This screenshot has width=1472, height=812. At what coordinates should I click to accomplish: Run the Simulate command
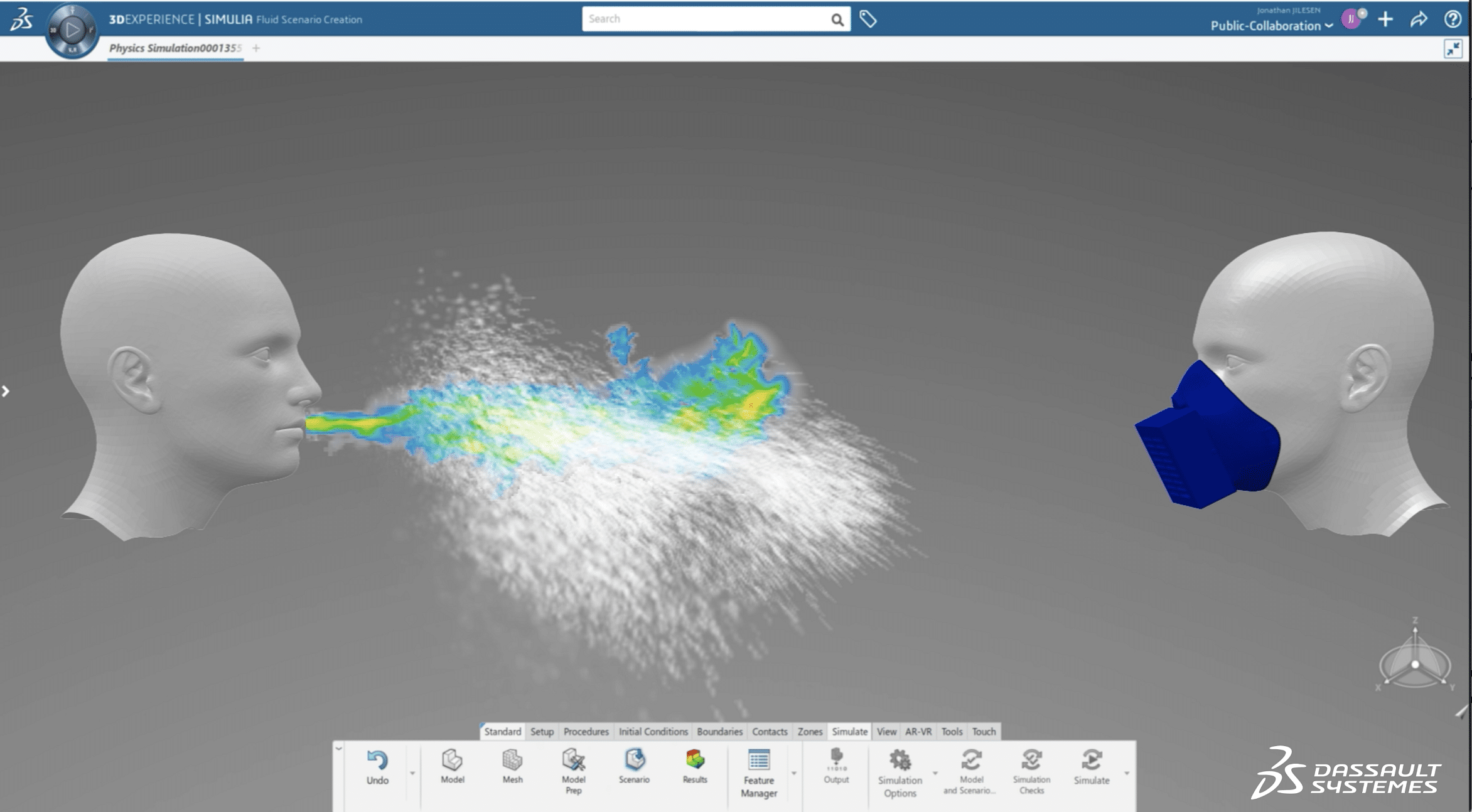1091,767
